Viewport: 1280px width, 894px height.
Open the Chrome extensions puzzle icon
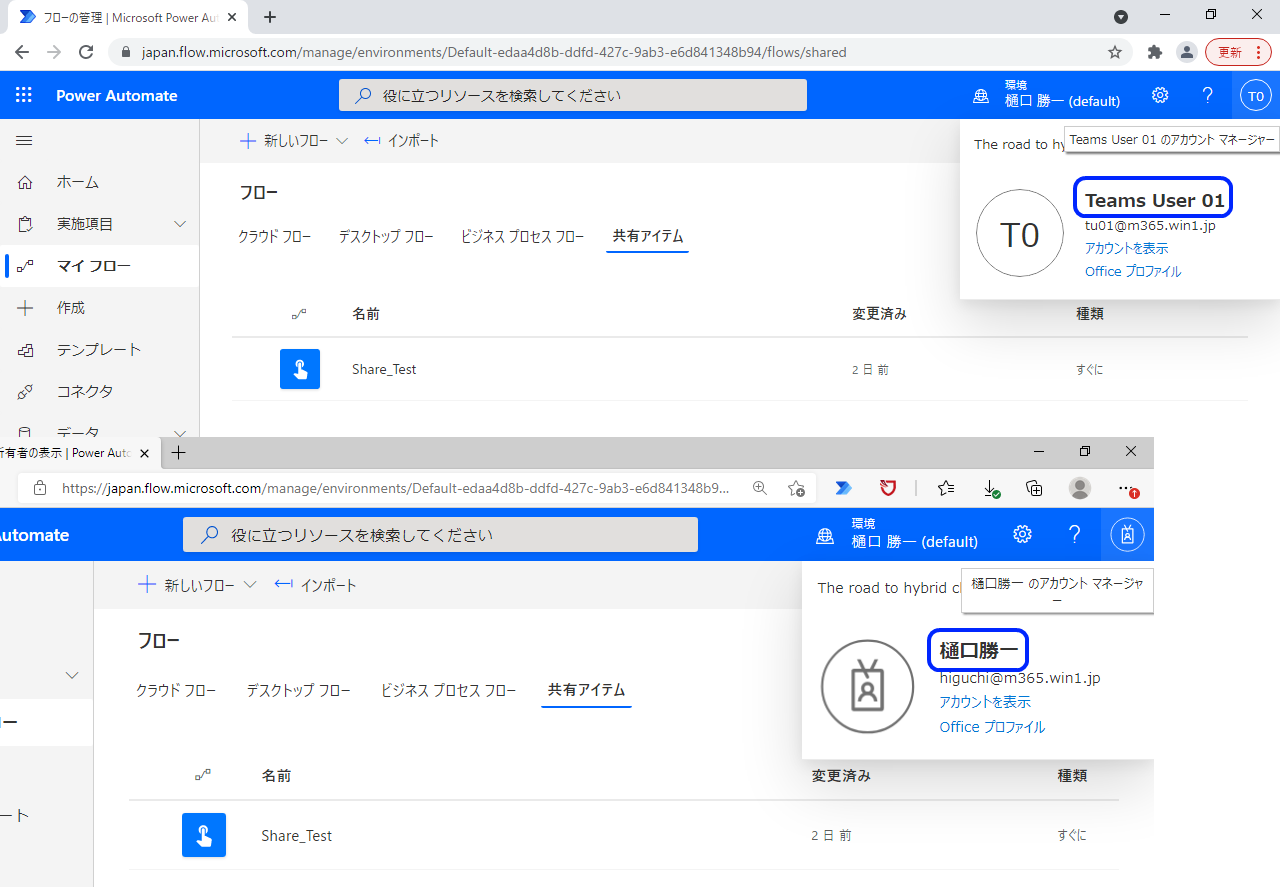point(1155,52)
